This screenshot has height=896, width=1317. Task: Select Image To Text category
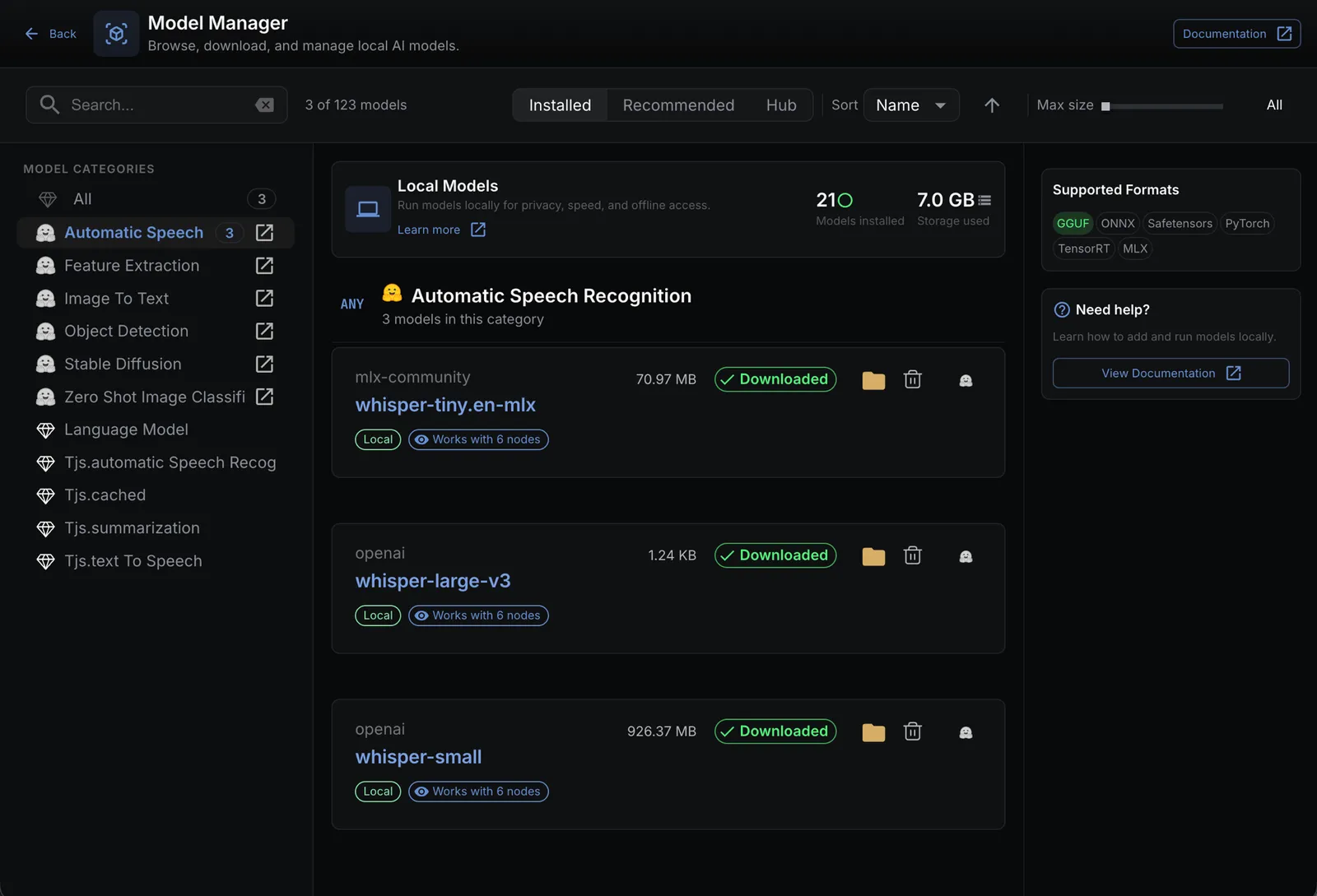pyautogui.click(x=116, y=299)
